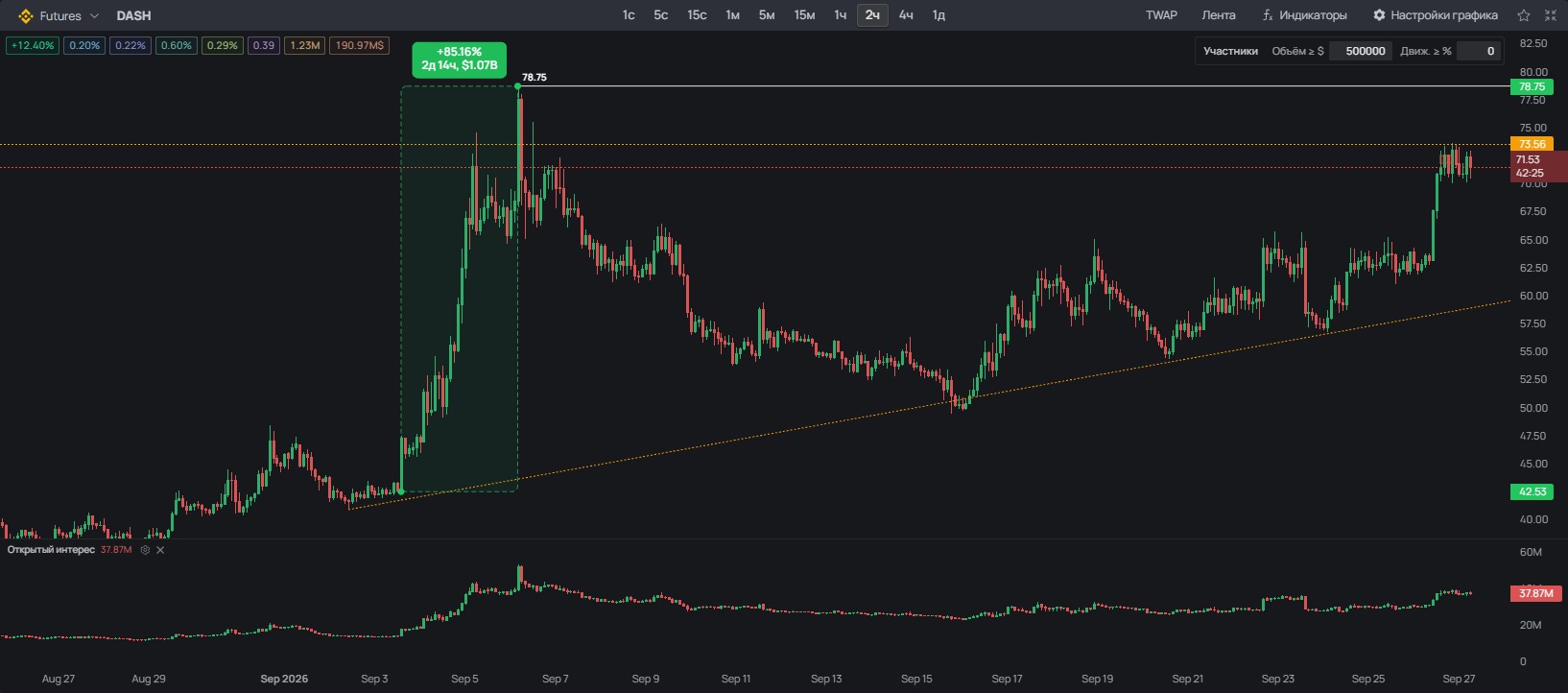Open Настройки графика settings
This screenshot has height=693, width=1568.
pos(1444,15)
